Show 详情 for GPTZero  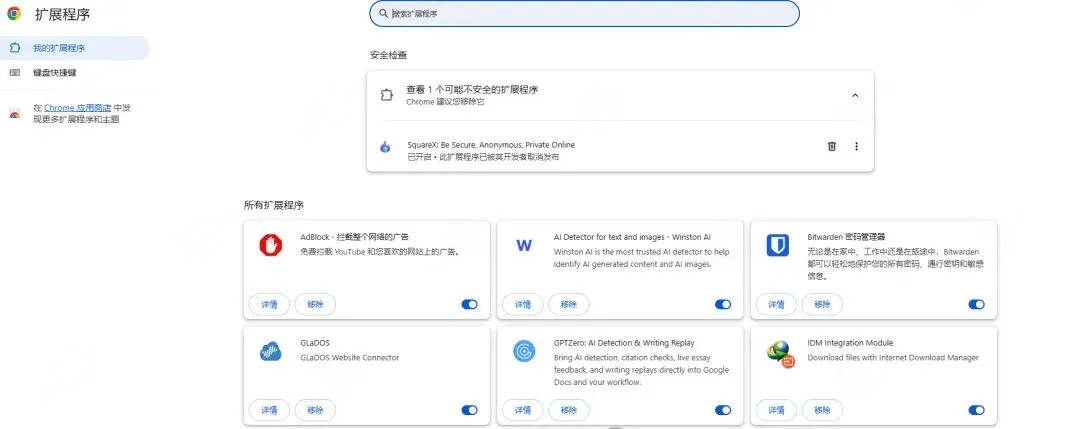pos(523,410)
